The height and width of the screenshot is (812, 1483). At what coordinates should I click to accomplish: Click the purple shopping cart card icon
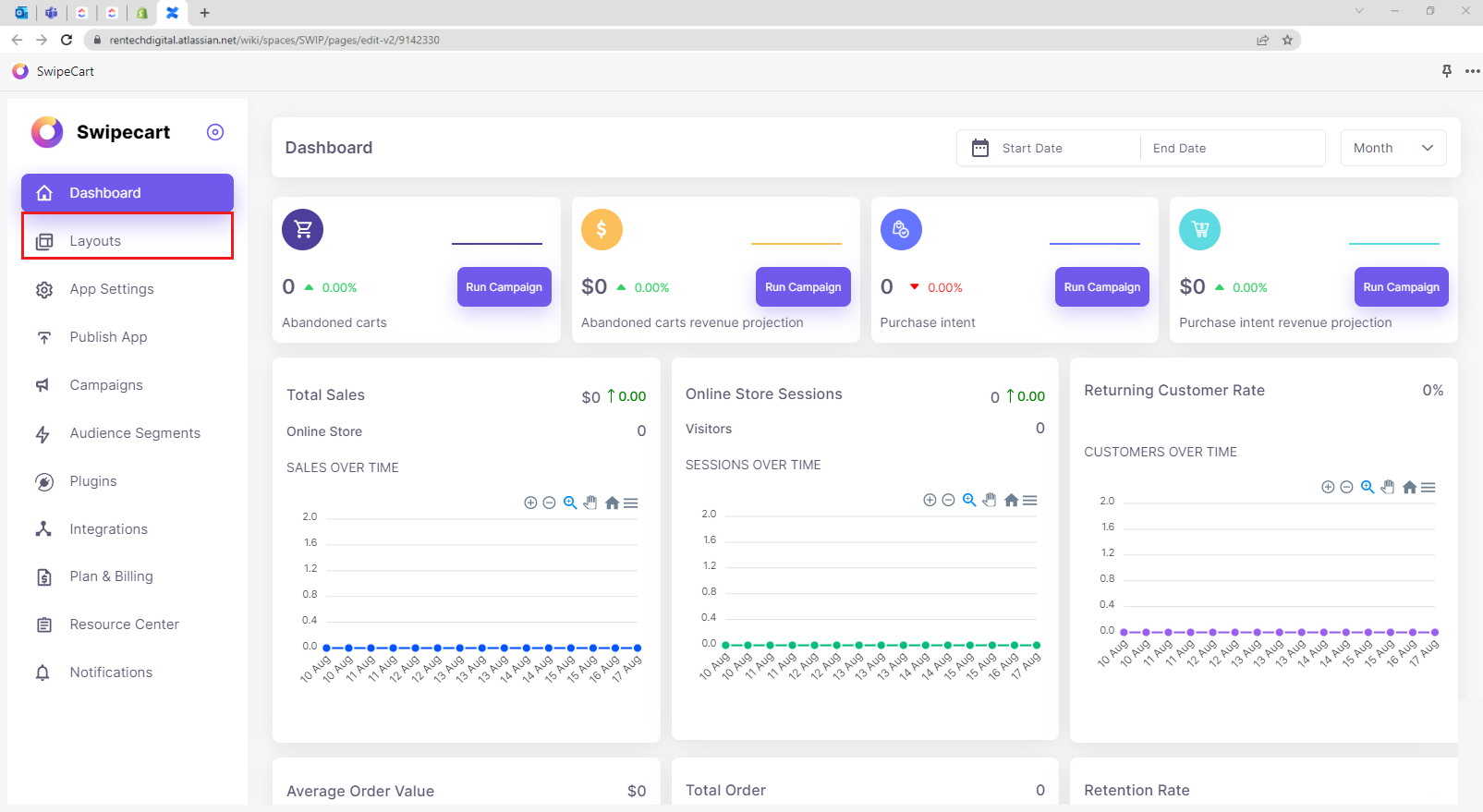tap(303, 229)
